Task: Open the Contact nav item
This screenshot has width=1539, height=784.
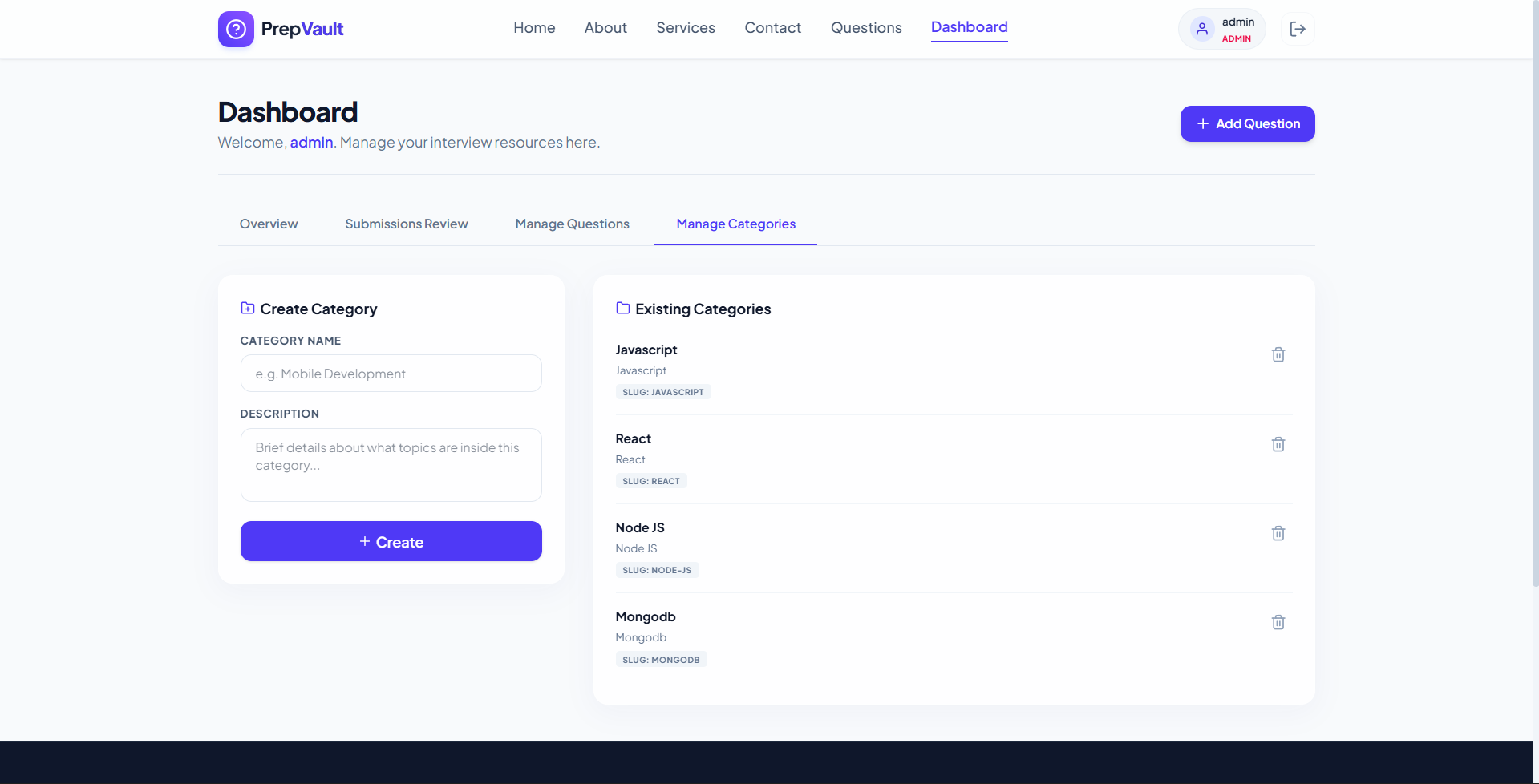Action: pyautogui.click(x=773, y=28)
